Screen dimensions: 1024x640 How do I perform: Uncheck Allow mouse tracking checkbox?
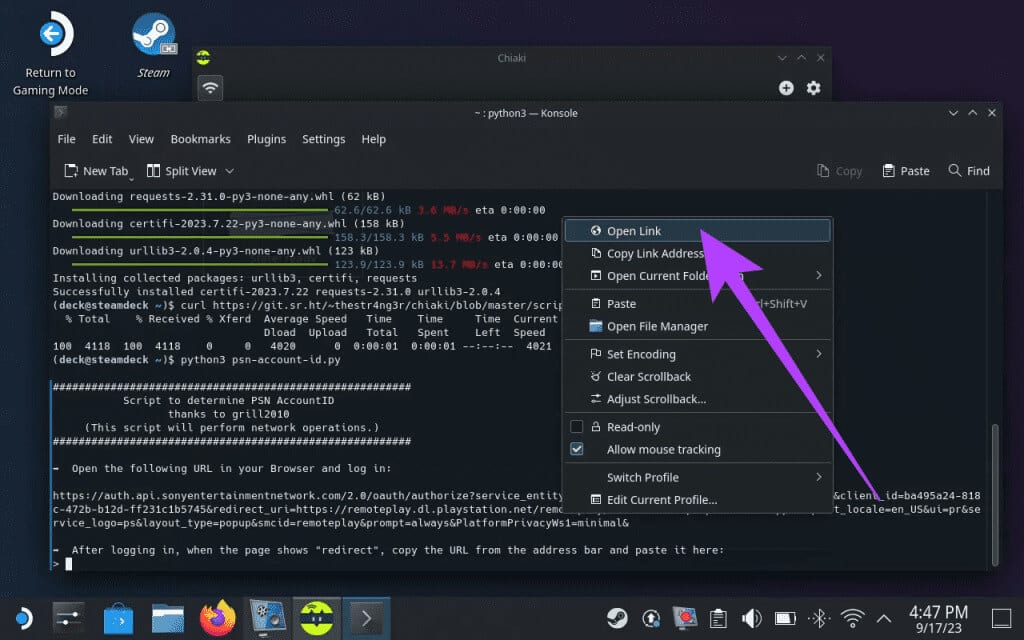point(577,449)
